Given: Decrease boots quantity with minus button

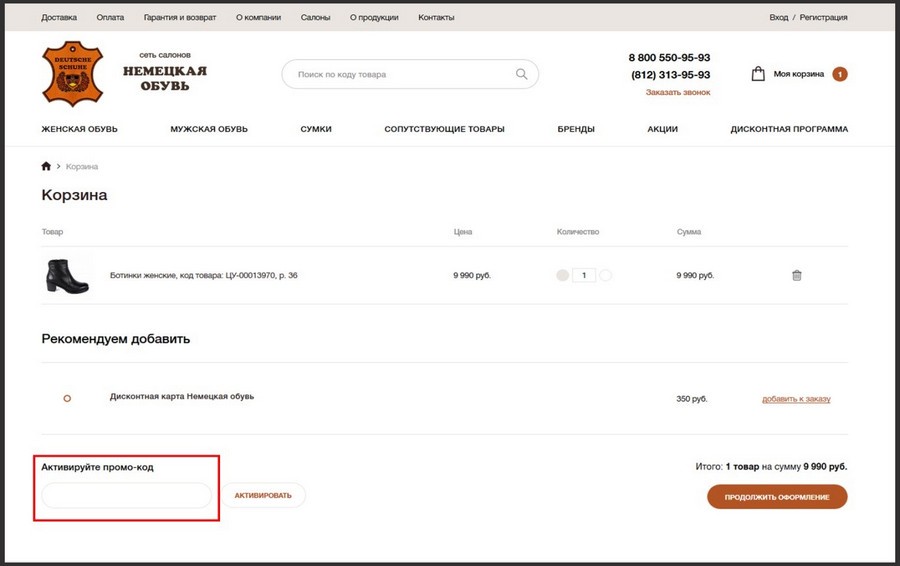Looking at the screenshot, I should 562,275.
